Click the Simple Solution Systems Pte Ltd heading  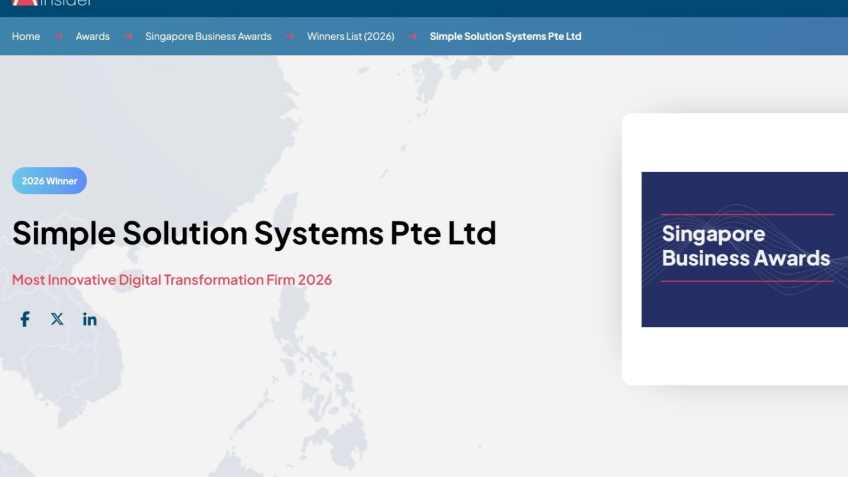point(254,233)
